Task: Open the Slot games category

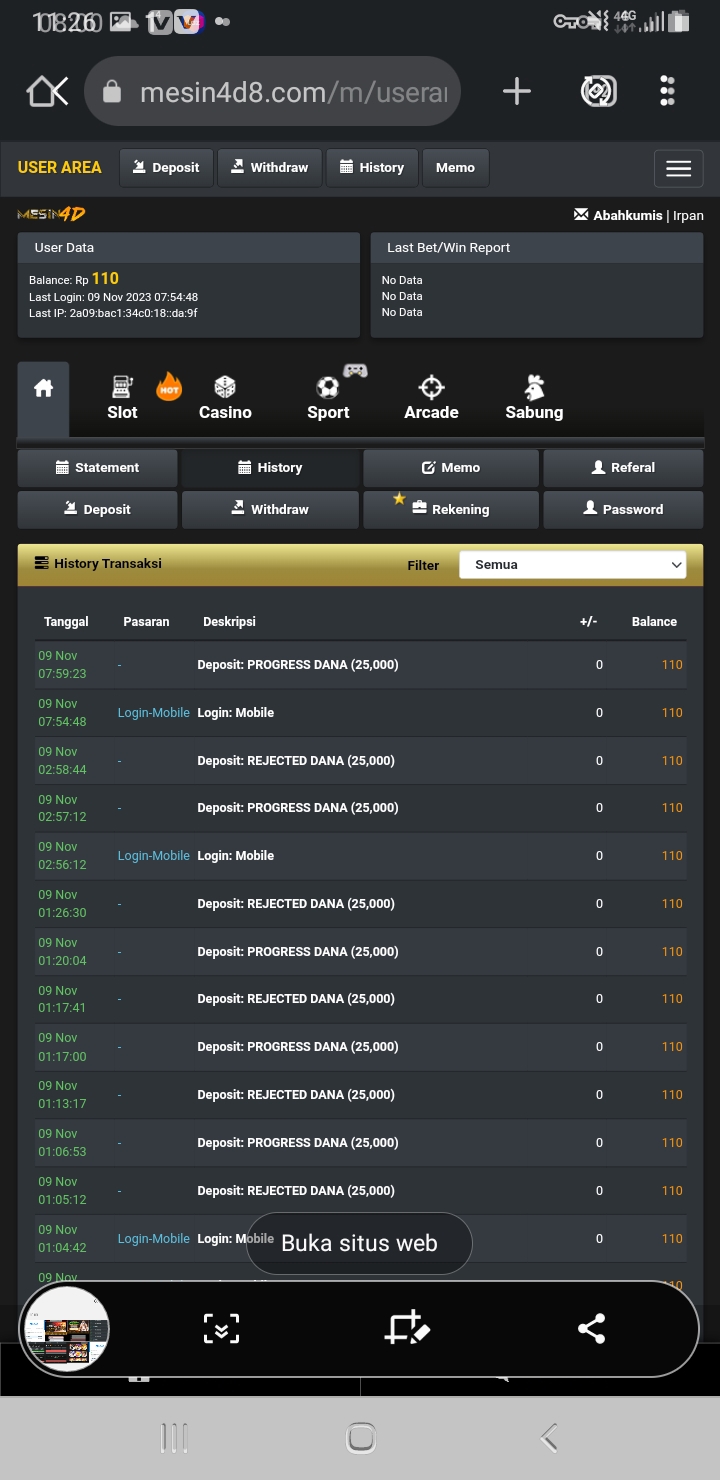Action: 123,397
